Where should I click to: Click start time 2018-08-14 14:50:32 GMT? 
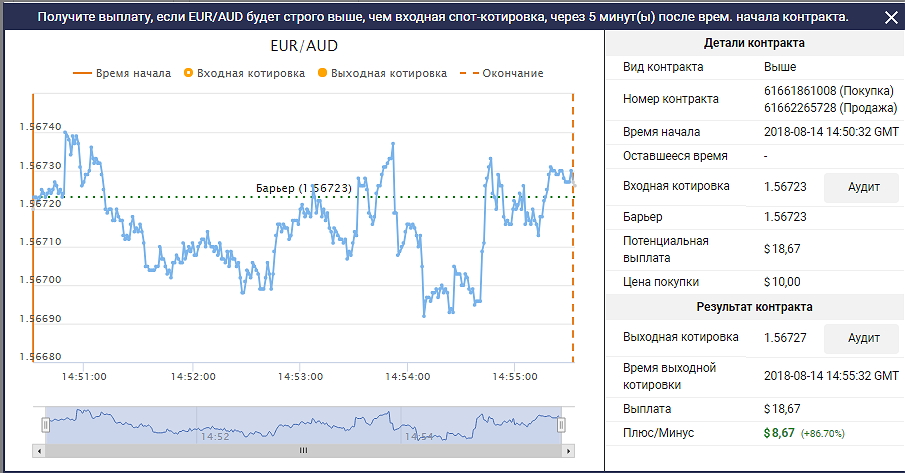click(831, 132)
